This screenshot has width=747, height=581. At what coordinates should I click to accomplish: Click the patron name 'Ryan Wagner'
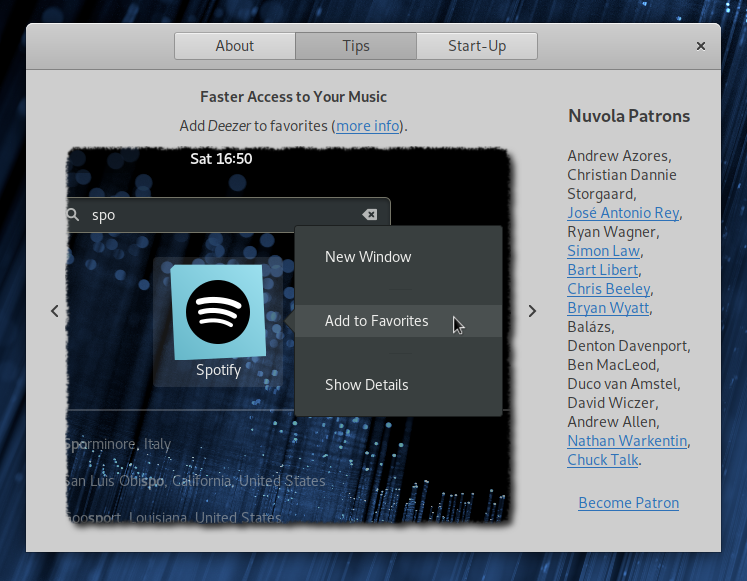pos(612,232)
